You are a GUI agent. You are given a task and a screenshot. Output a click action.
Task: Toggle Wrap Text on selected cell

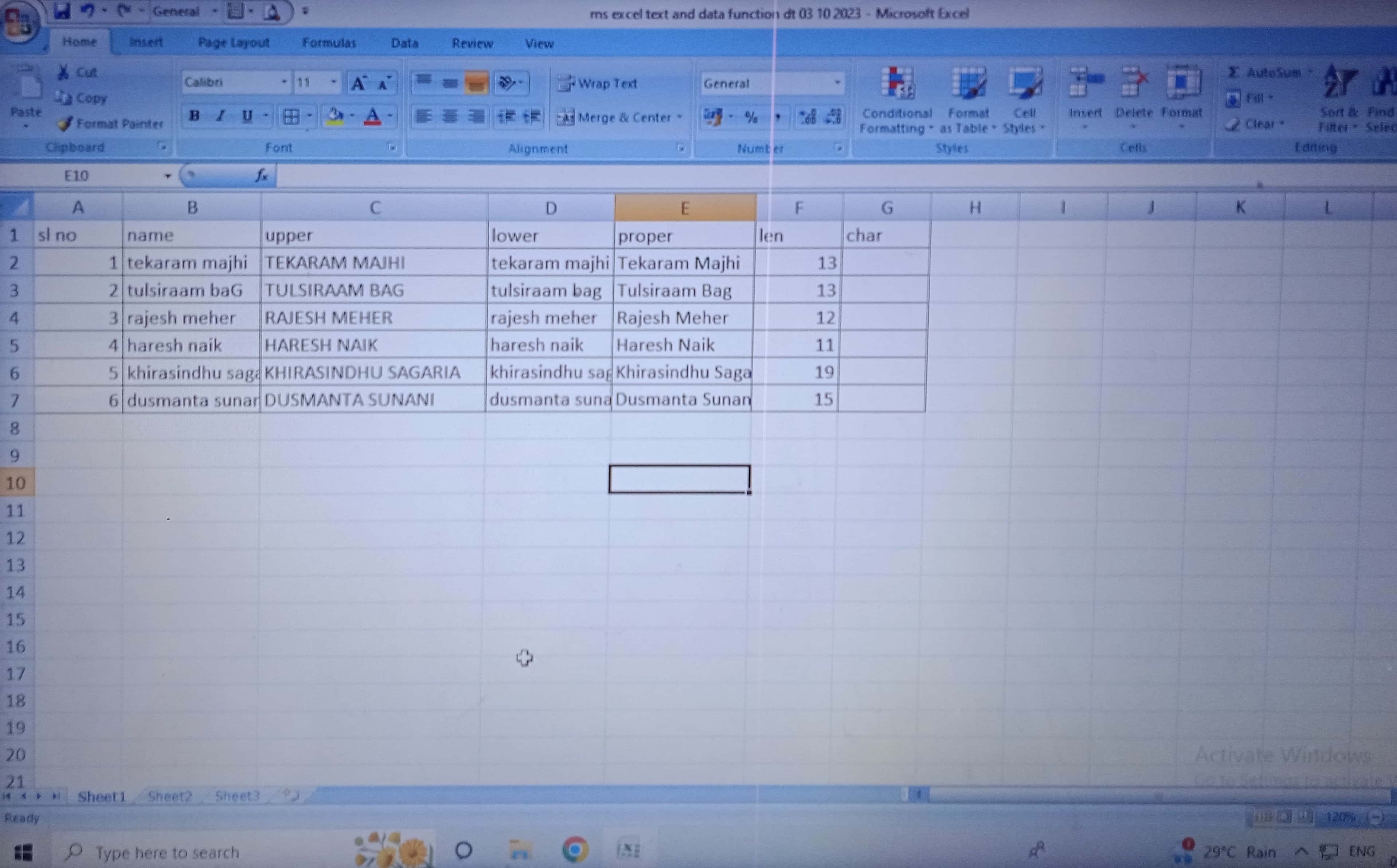pos(598,84)
